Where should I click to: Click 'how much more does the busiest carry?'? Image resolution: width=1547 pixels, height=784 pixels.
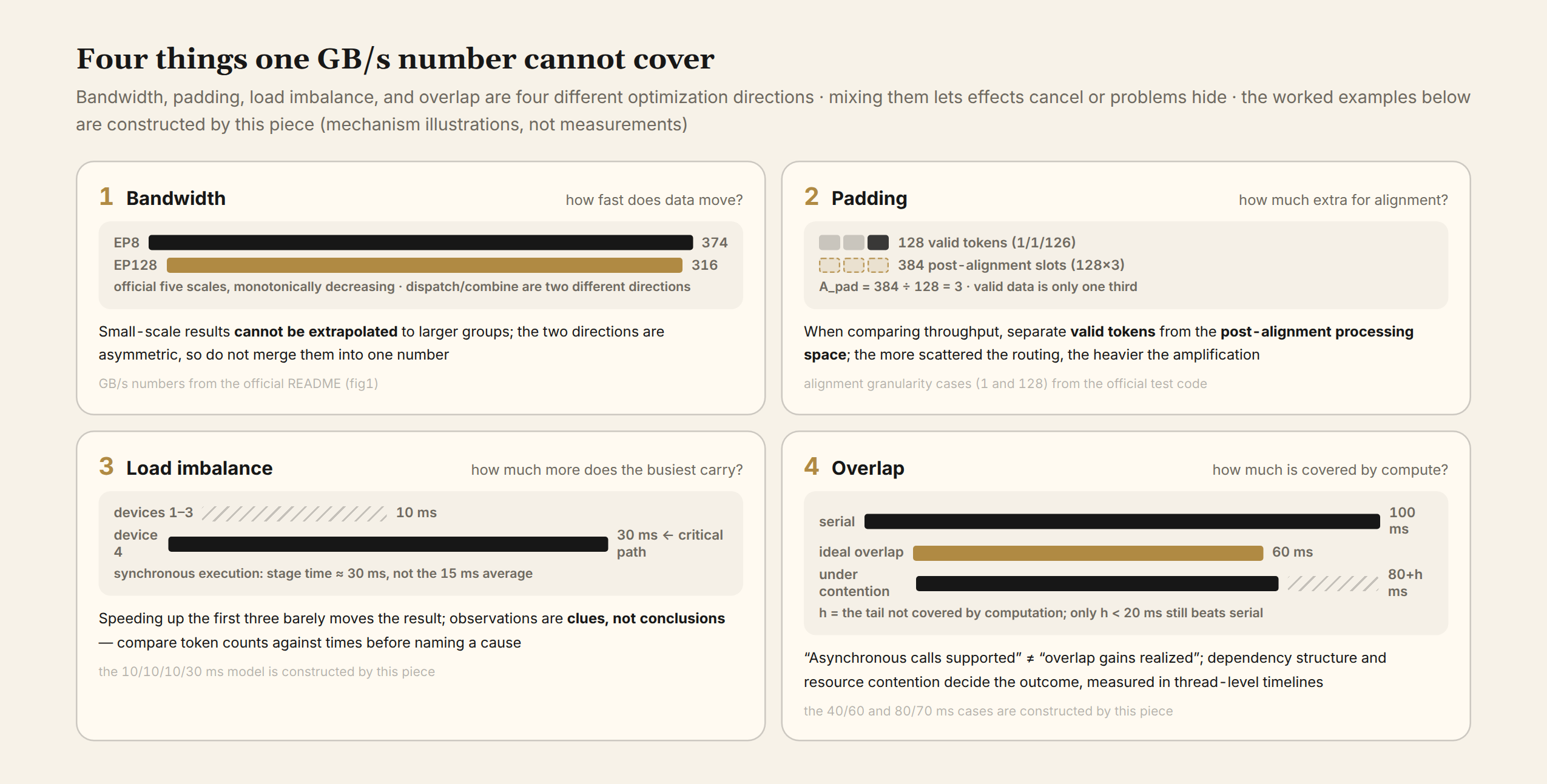[607, 470]
